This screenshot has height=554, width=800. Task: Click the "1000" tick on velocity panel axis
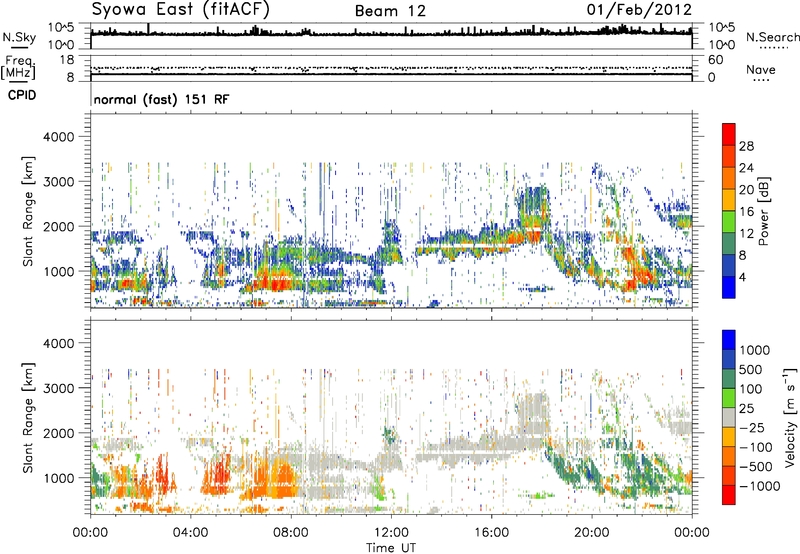59,478
